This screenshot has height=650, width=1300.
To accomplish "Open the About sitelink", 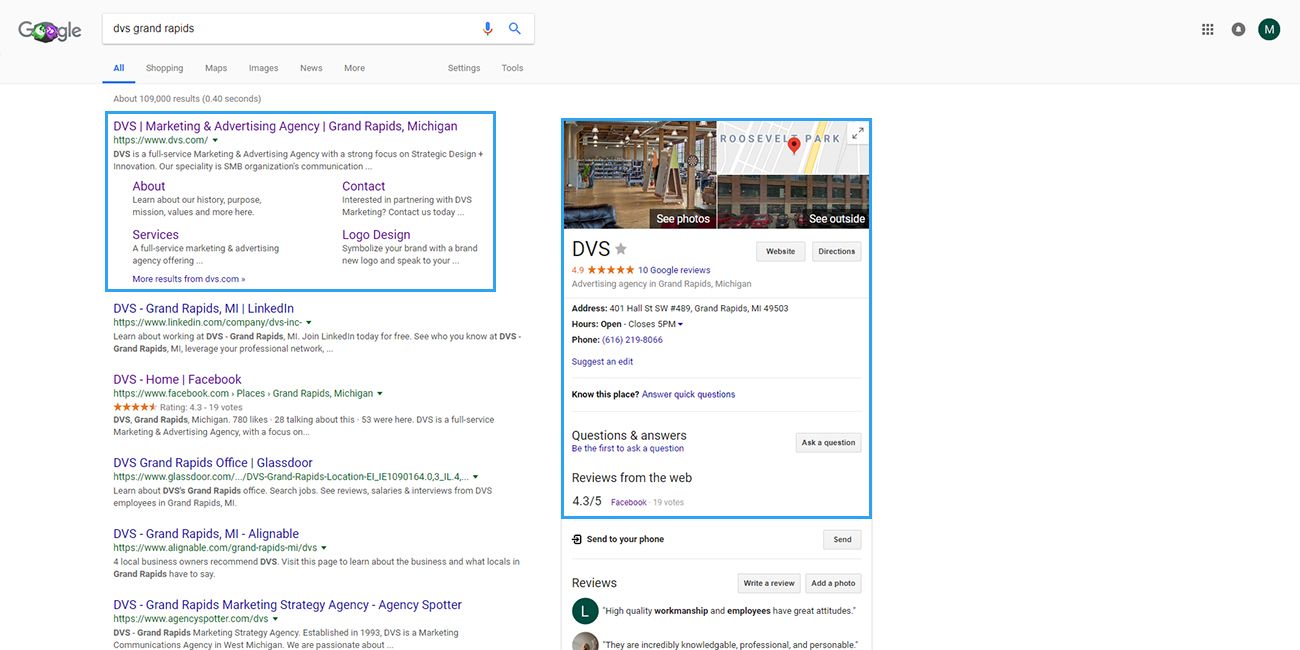I will point(149,186).
